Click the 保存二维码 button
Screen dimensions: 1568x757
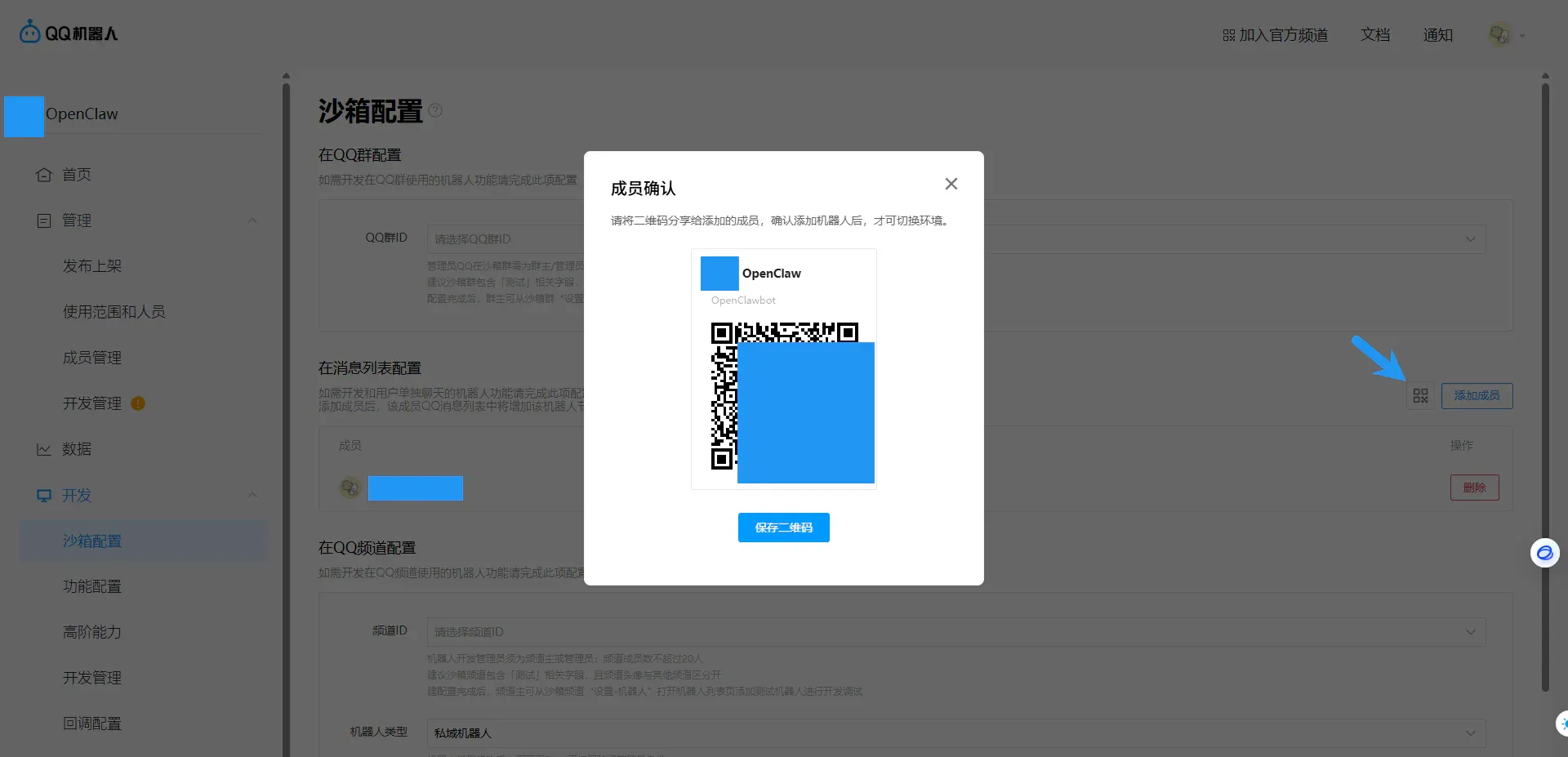click(x=783, y=528)
